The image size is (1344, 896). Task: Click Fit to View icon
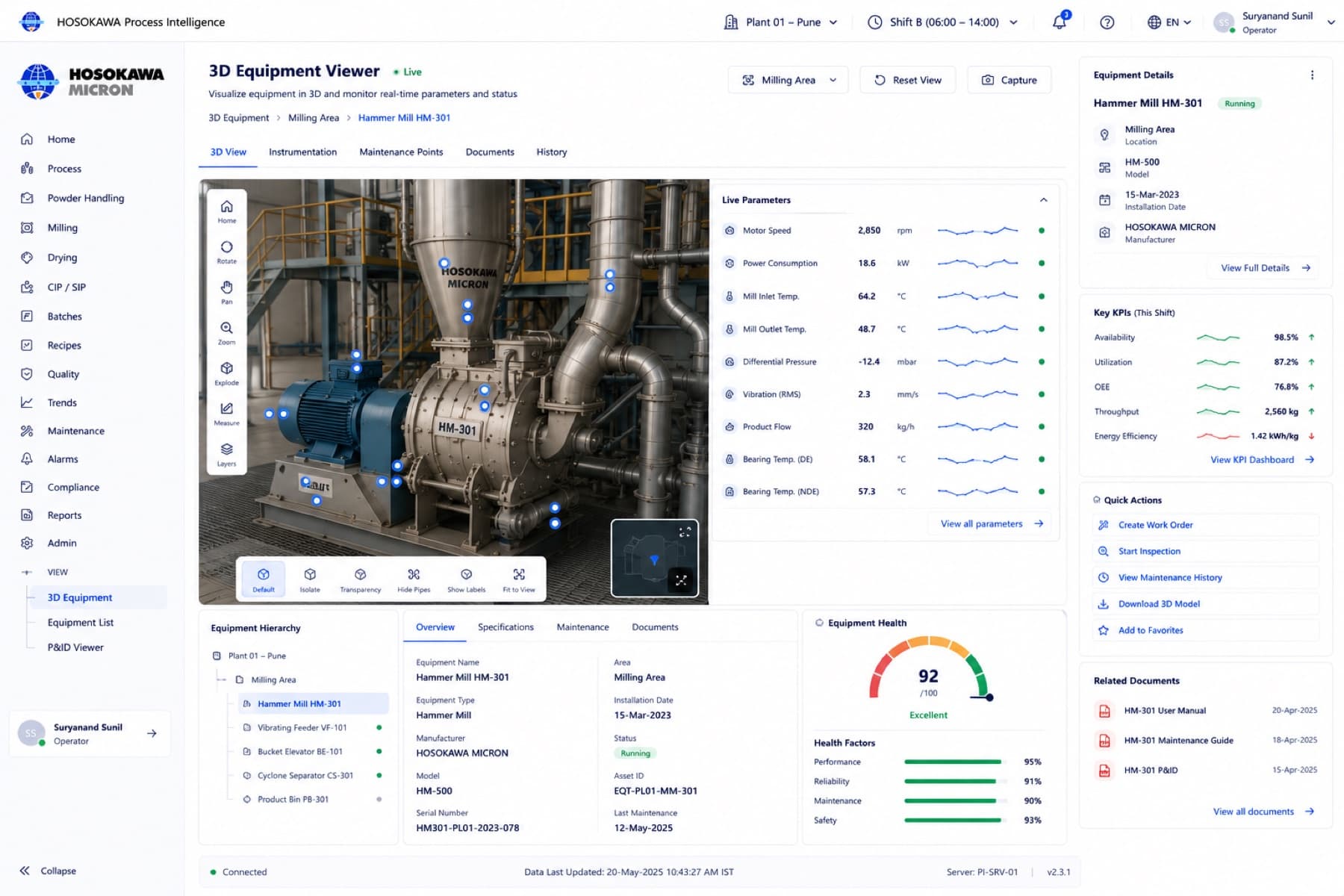coord(519,579)
